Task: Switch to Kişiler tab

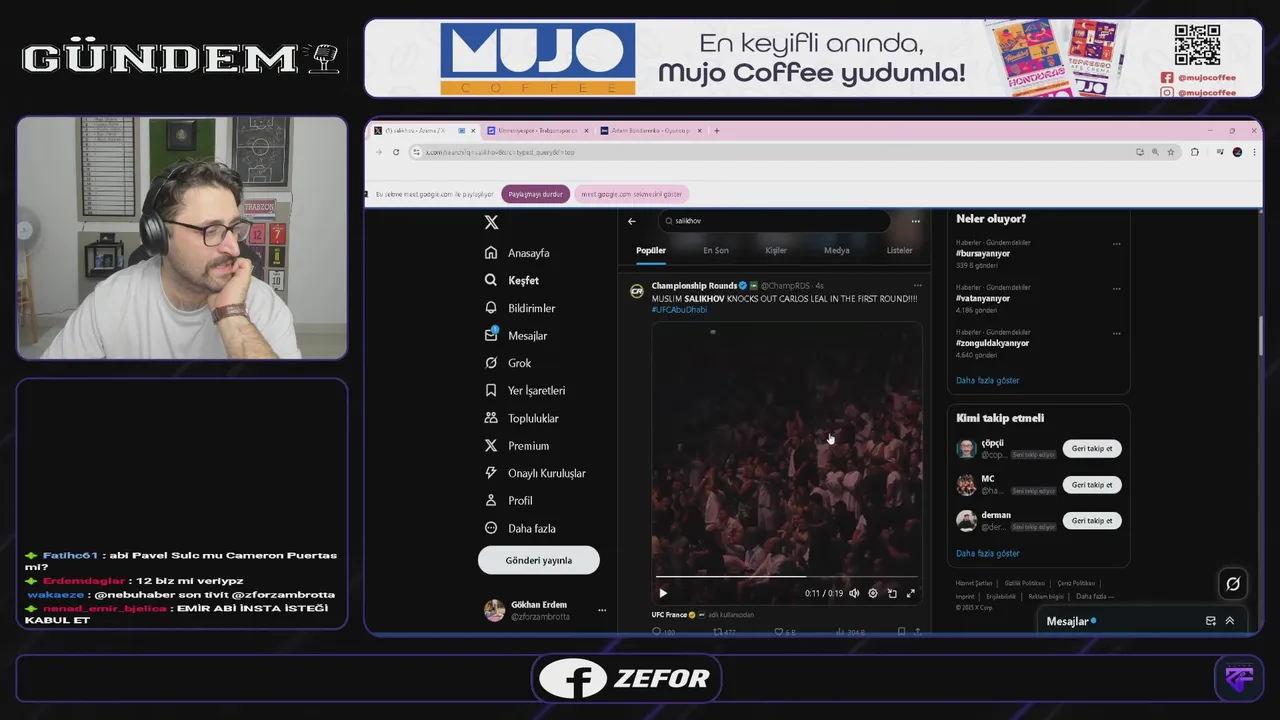Action: point(776,251)
